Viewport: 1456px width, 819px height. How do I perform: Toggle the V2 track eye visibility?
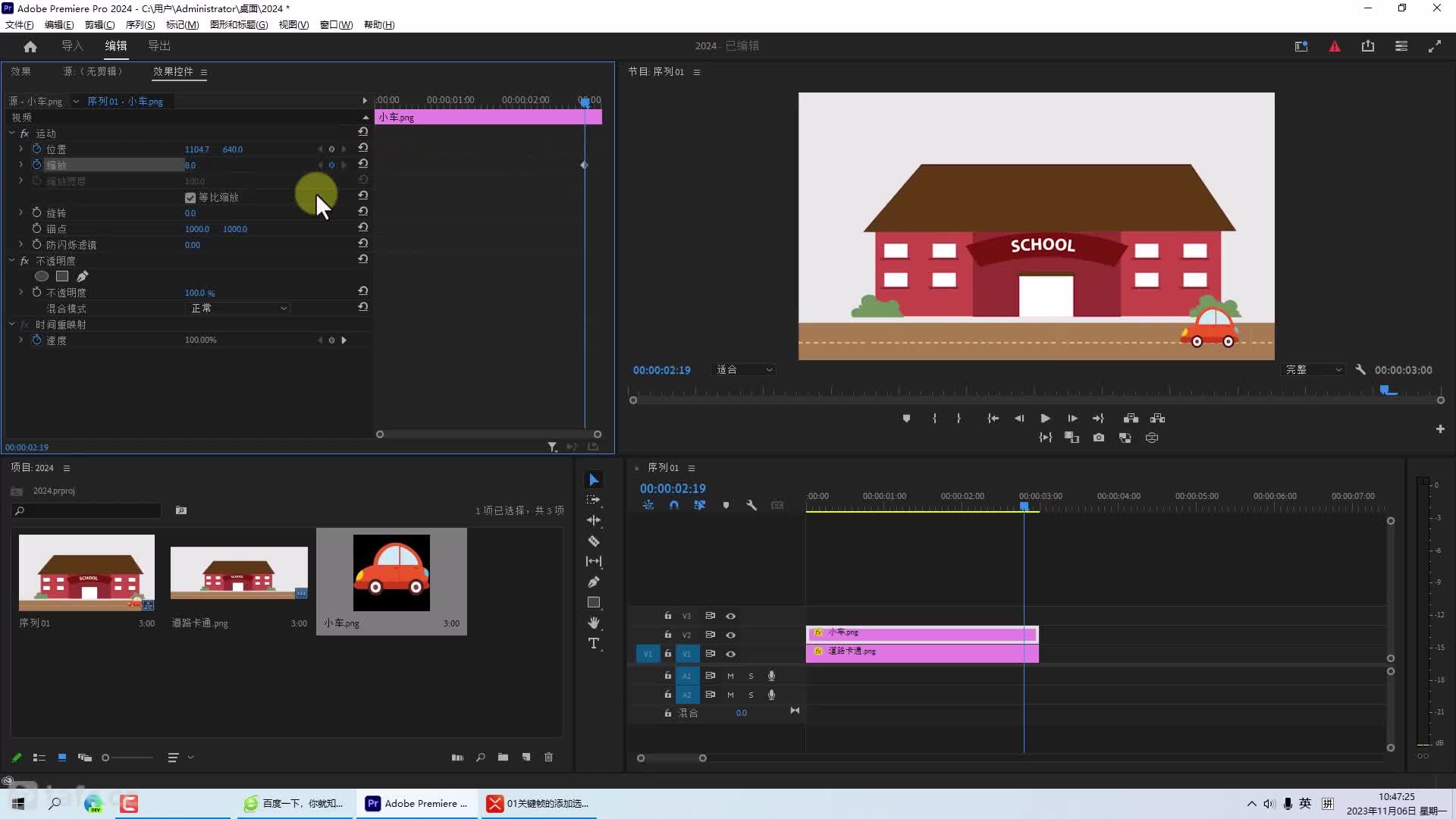click(730, 635)
